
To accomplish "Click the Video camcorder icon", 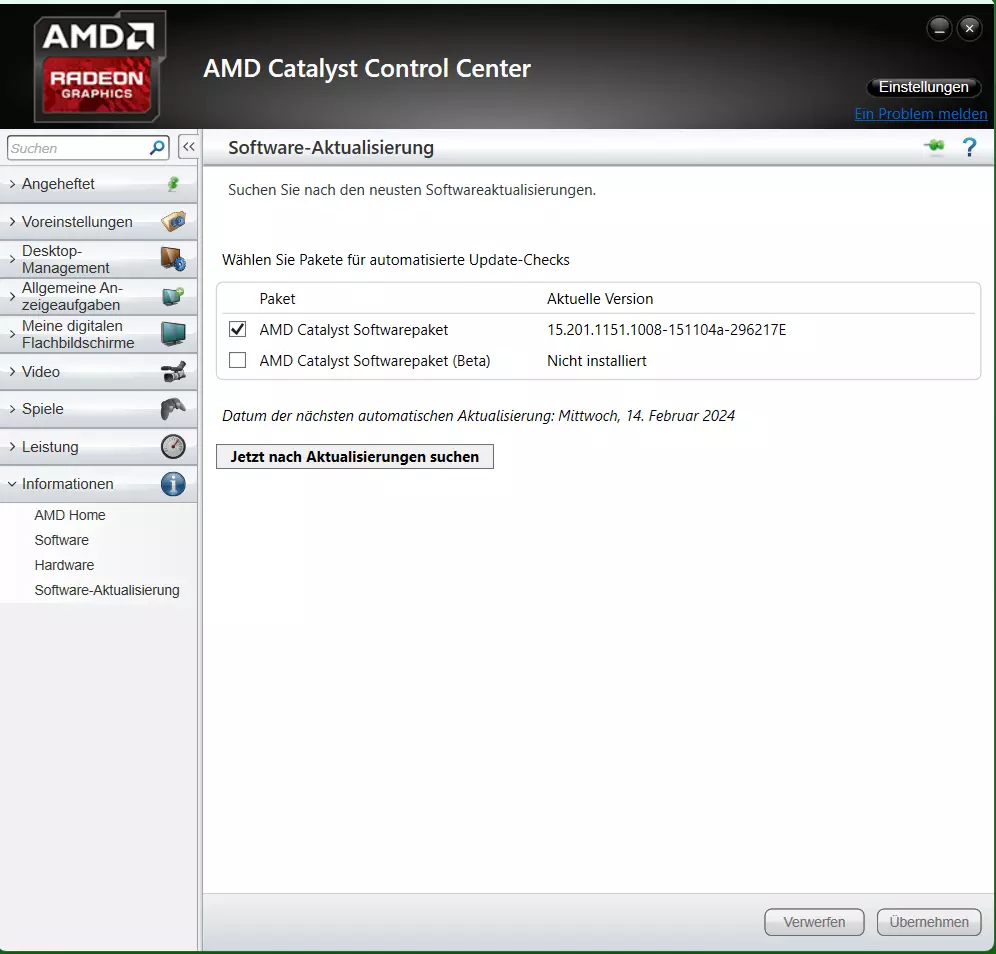I will [x=173, y=372].
